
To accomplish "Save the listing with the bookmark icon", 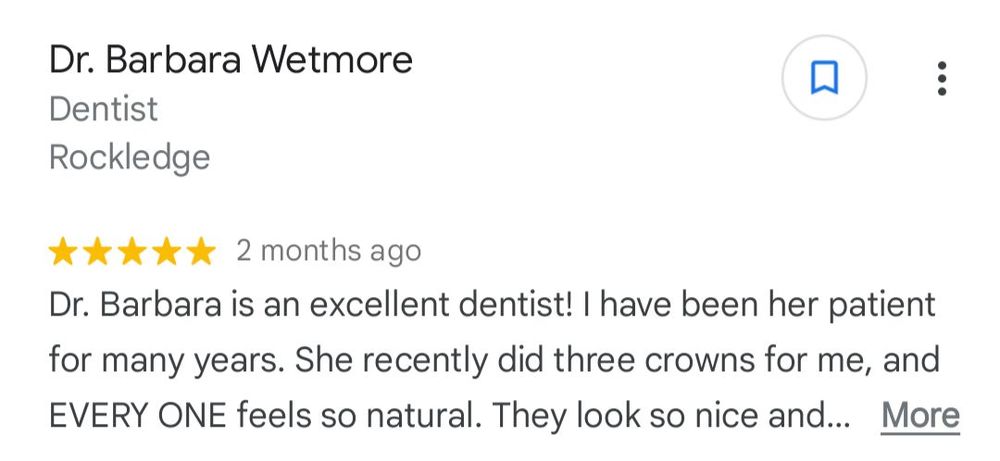I will pos(824,78).
